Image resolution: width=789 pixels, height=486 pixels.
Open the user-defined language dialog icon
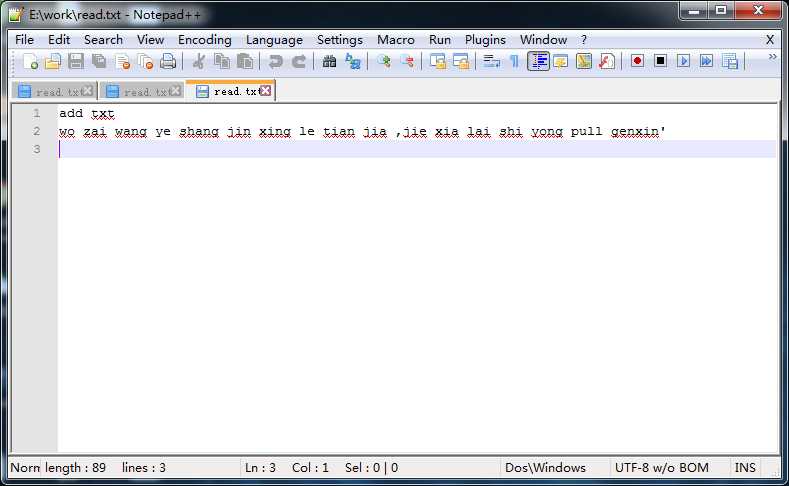(561, 61)
